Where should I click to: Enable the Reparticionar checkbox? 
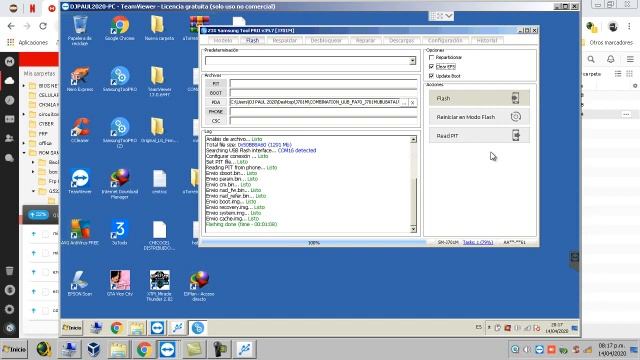[431, 58]
